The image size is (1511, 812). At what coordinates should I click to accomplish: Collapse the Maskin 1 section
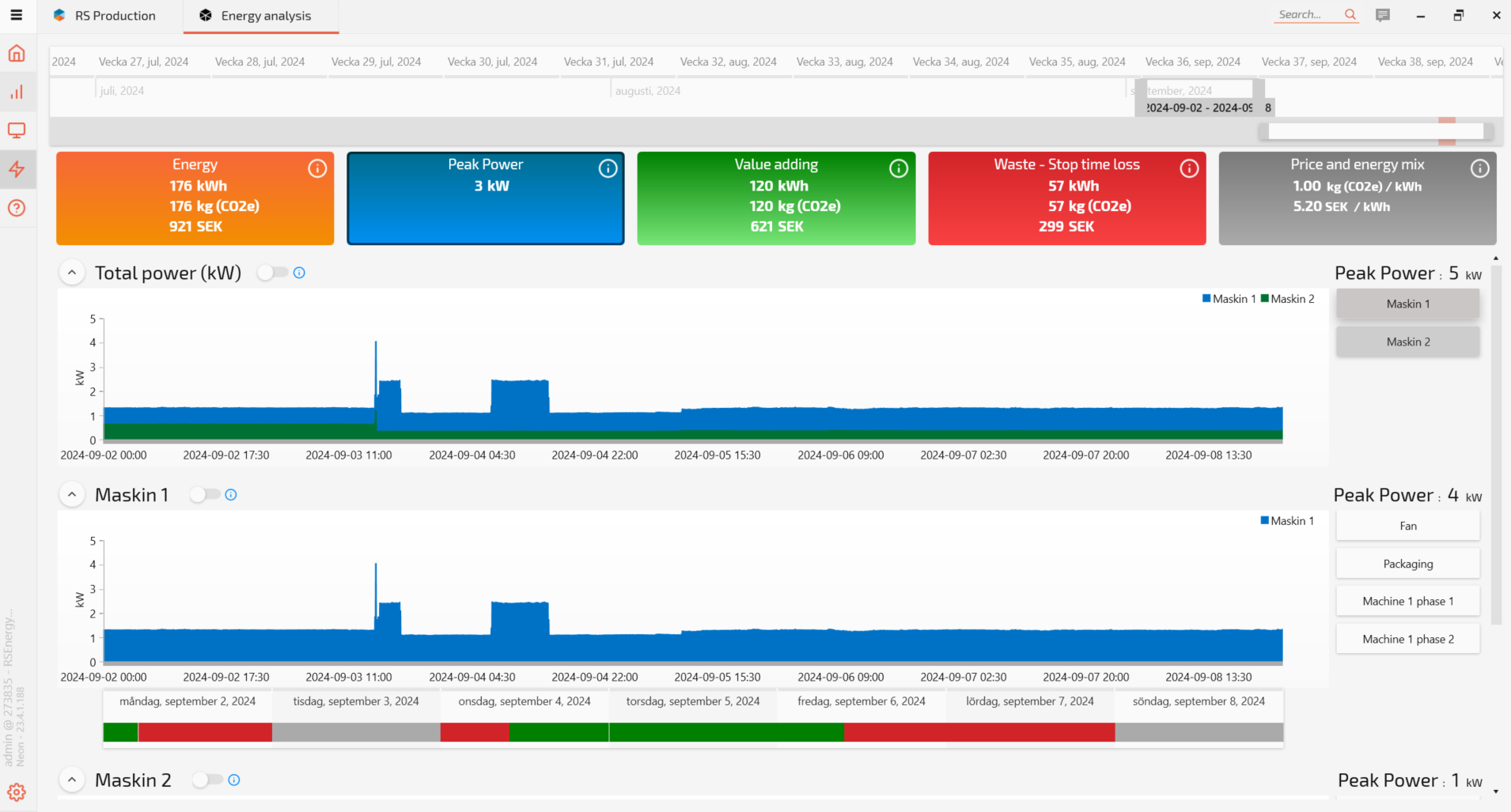72,495
